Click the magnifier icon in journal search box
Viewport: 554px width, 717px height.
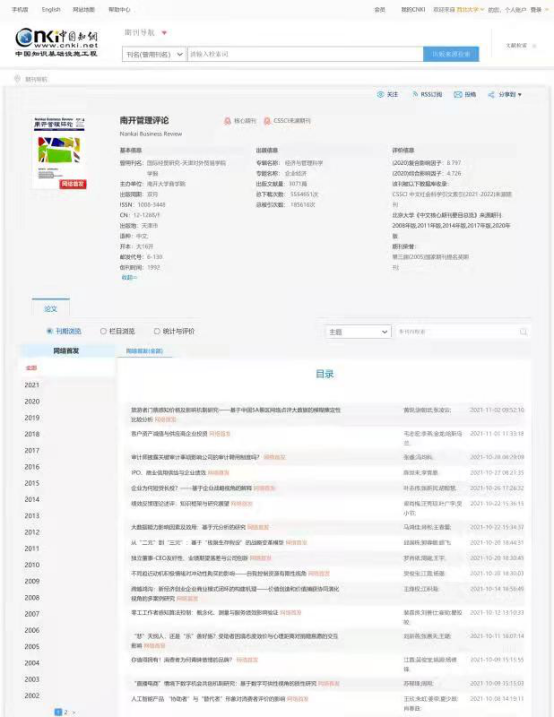(523, 332)
